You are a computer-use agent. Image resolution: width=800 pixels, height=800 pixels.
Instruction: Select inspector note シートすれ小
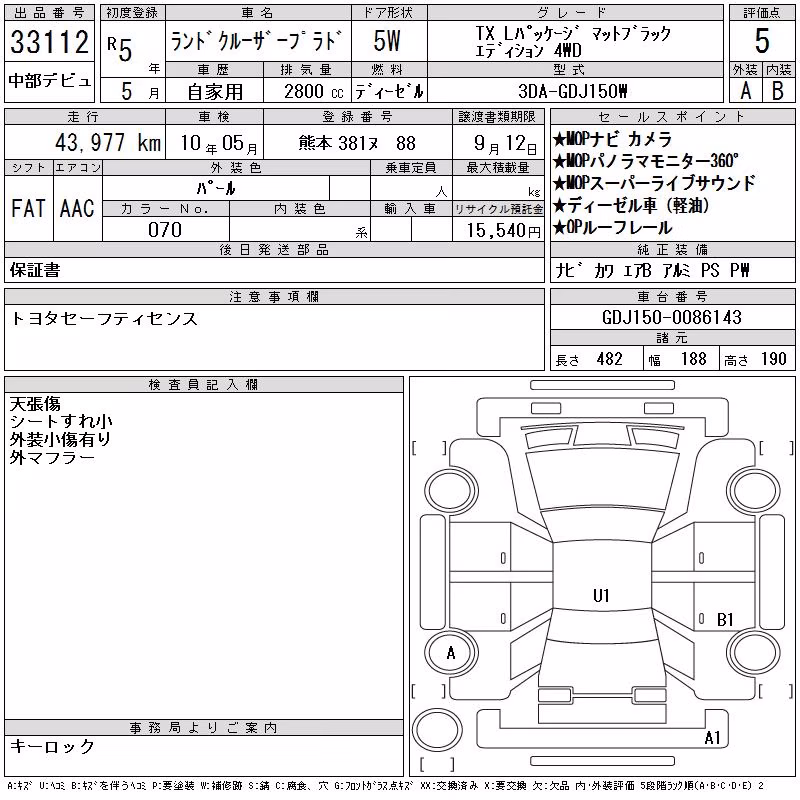click(x=61, y=421)
